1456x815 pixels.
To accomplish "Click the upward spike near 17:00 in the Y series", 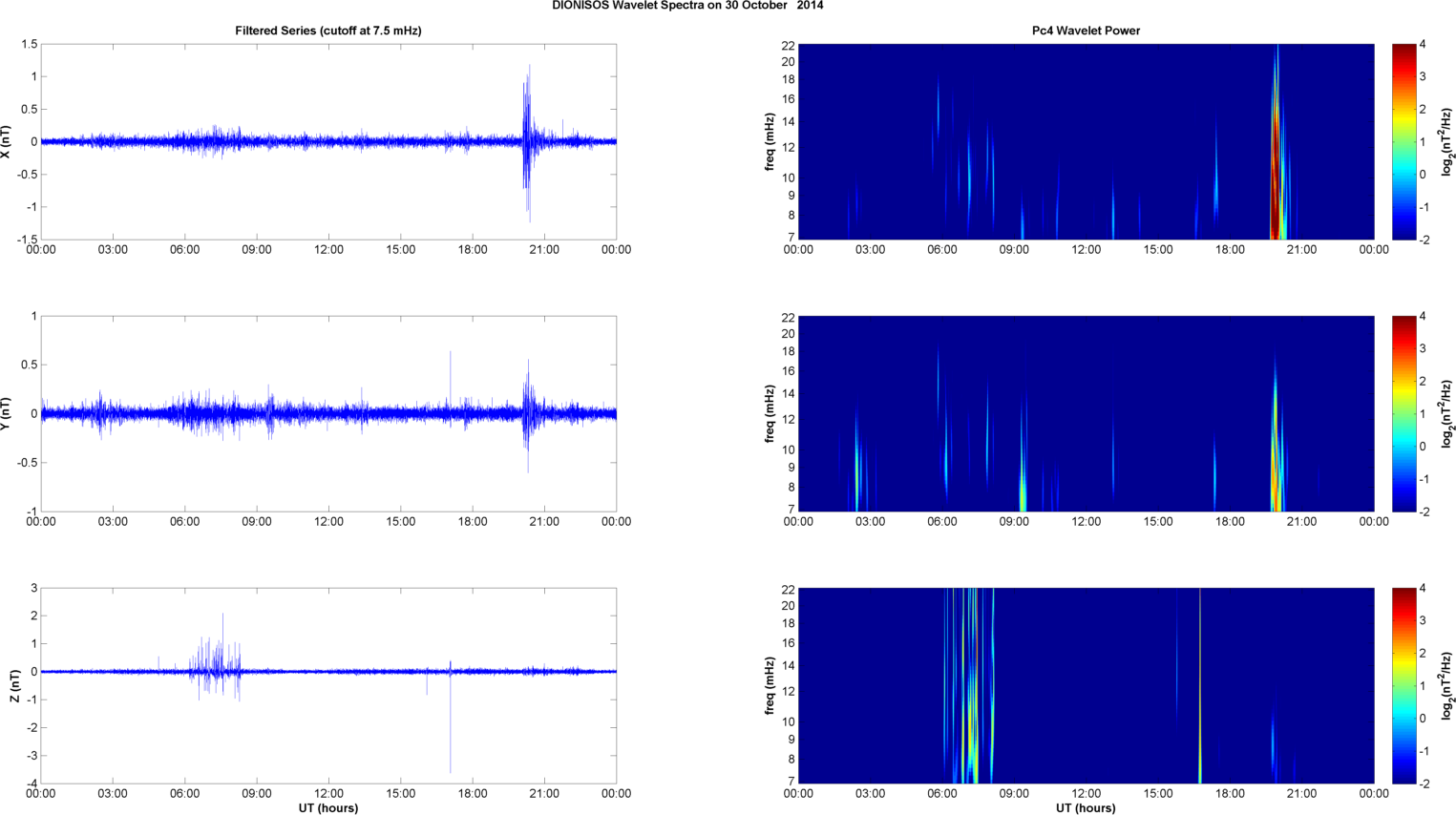I will pos(451,382).
